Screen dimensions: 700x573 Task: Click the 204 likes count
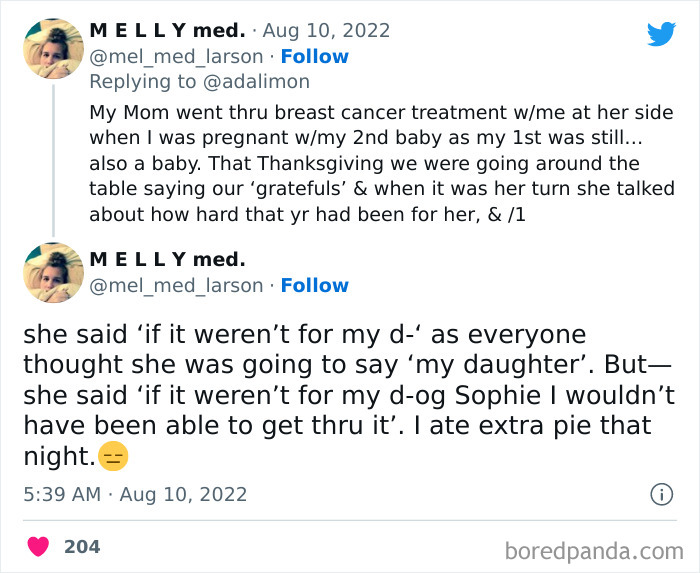pos(82,547)
